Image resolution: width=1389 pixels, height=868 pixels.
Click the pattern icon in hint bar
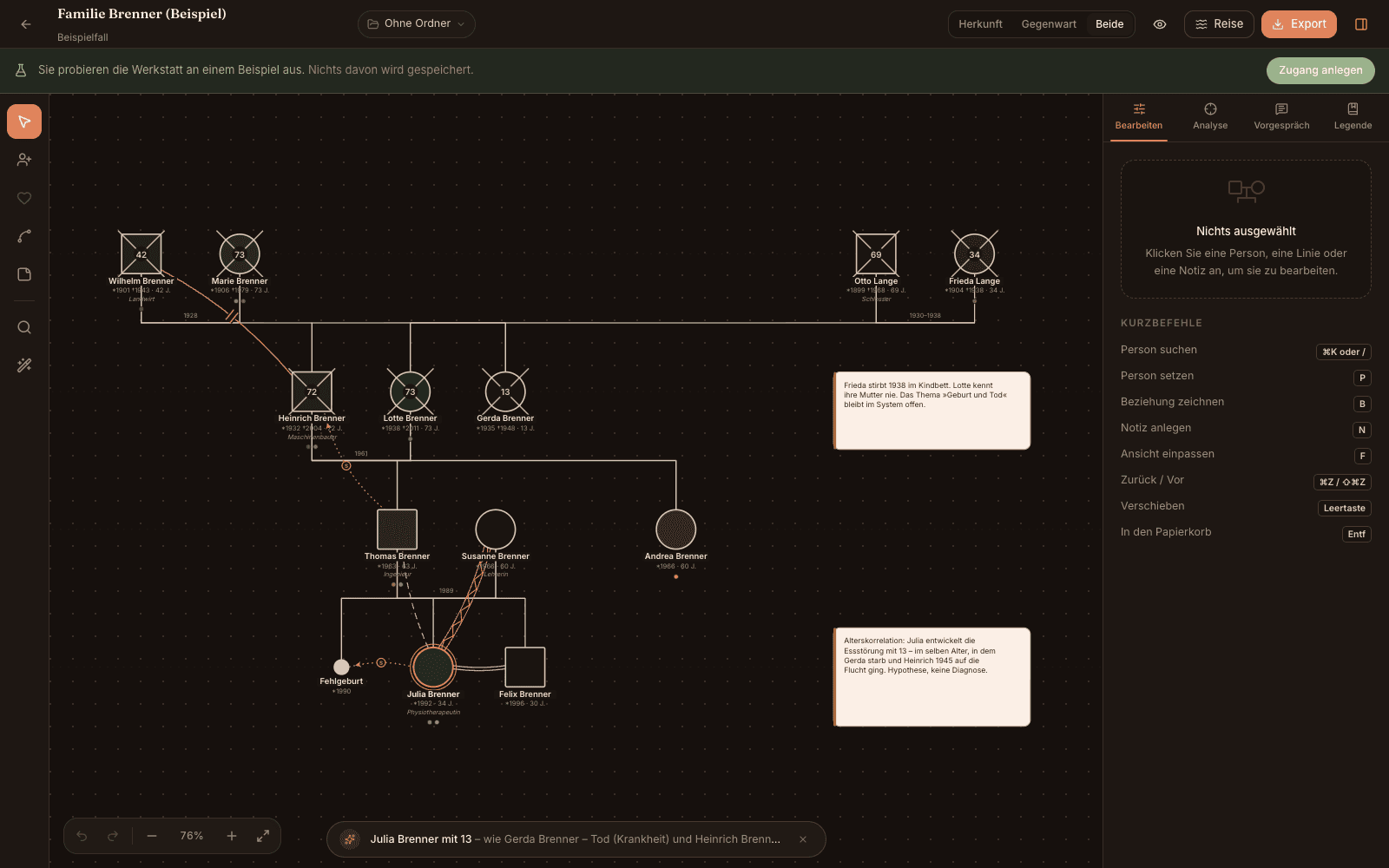tap(350, 839)
